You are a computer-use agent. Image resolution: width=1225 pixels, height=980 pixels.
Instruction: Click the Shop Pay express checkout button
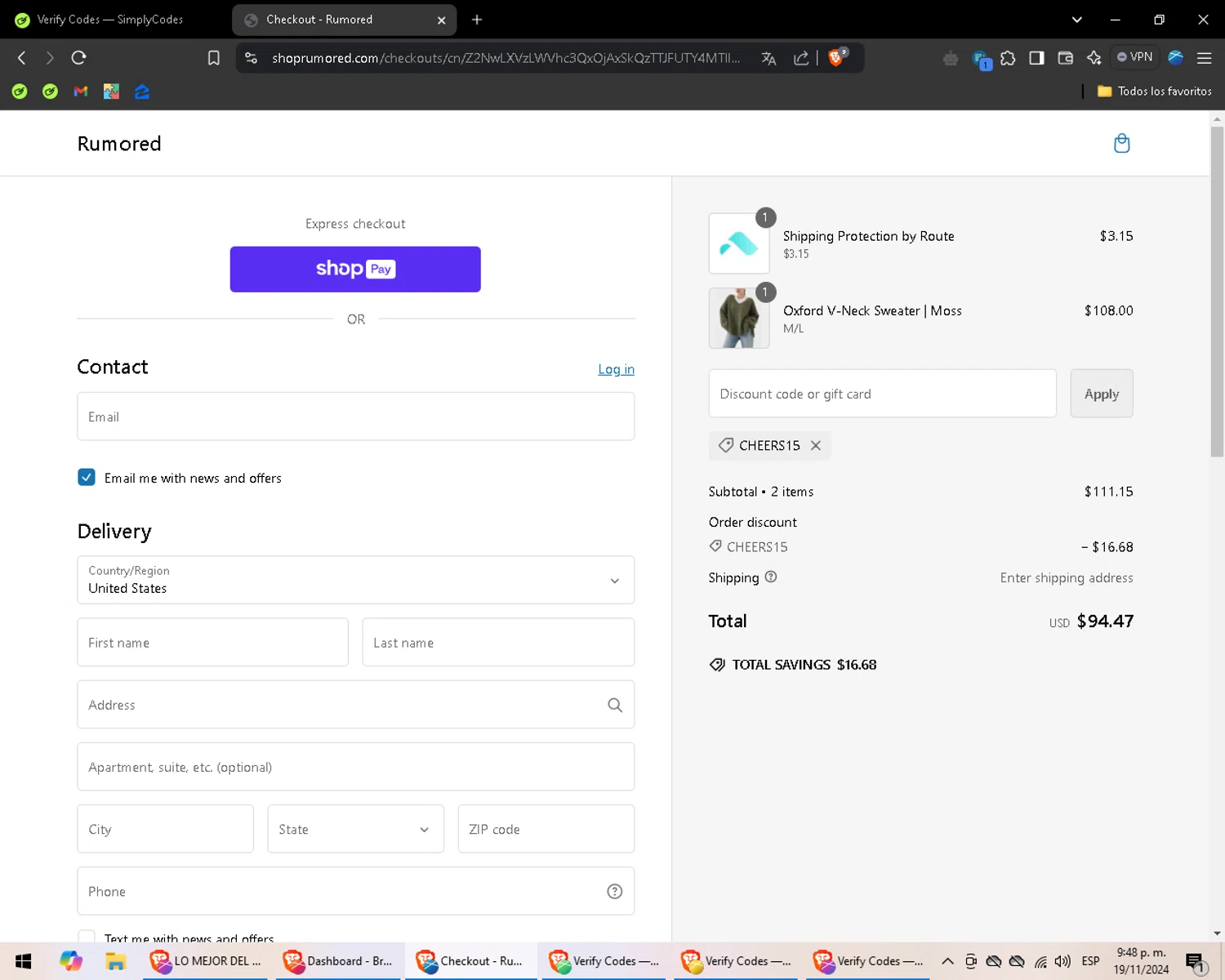point(355,269)
